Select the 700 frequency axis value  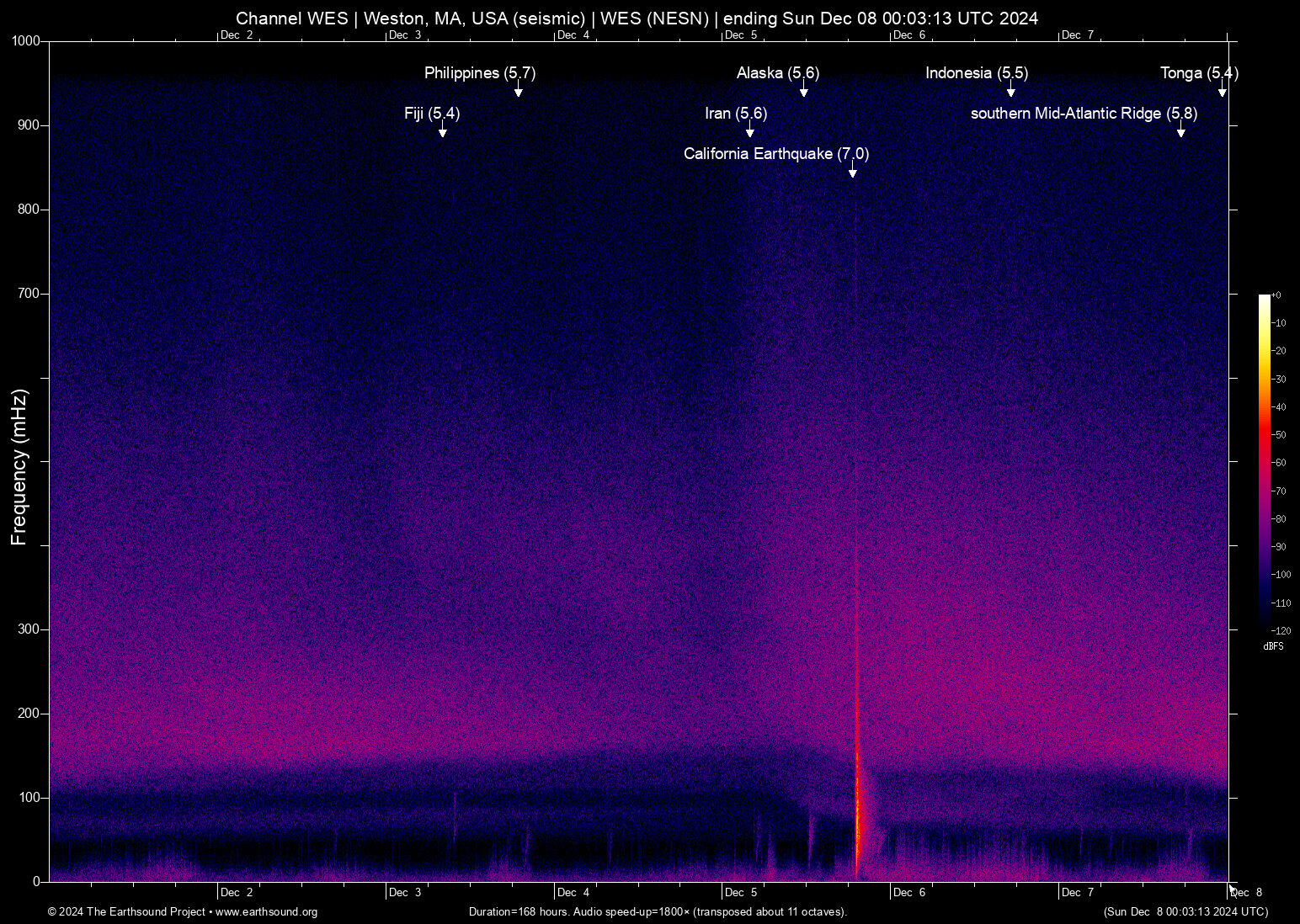[29, 294]
